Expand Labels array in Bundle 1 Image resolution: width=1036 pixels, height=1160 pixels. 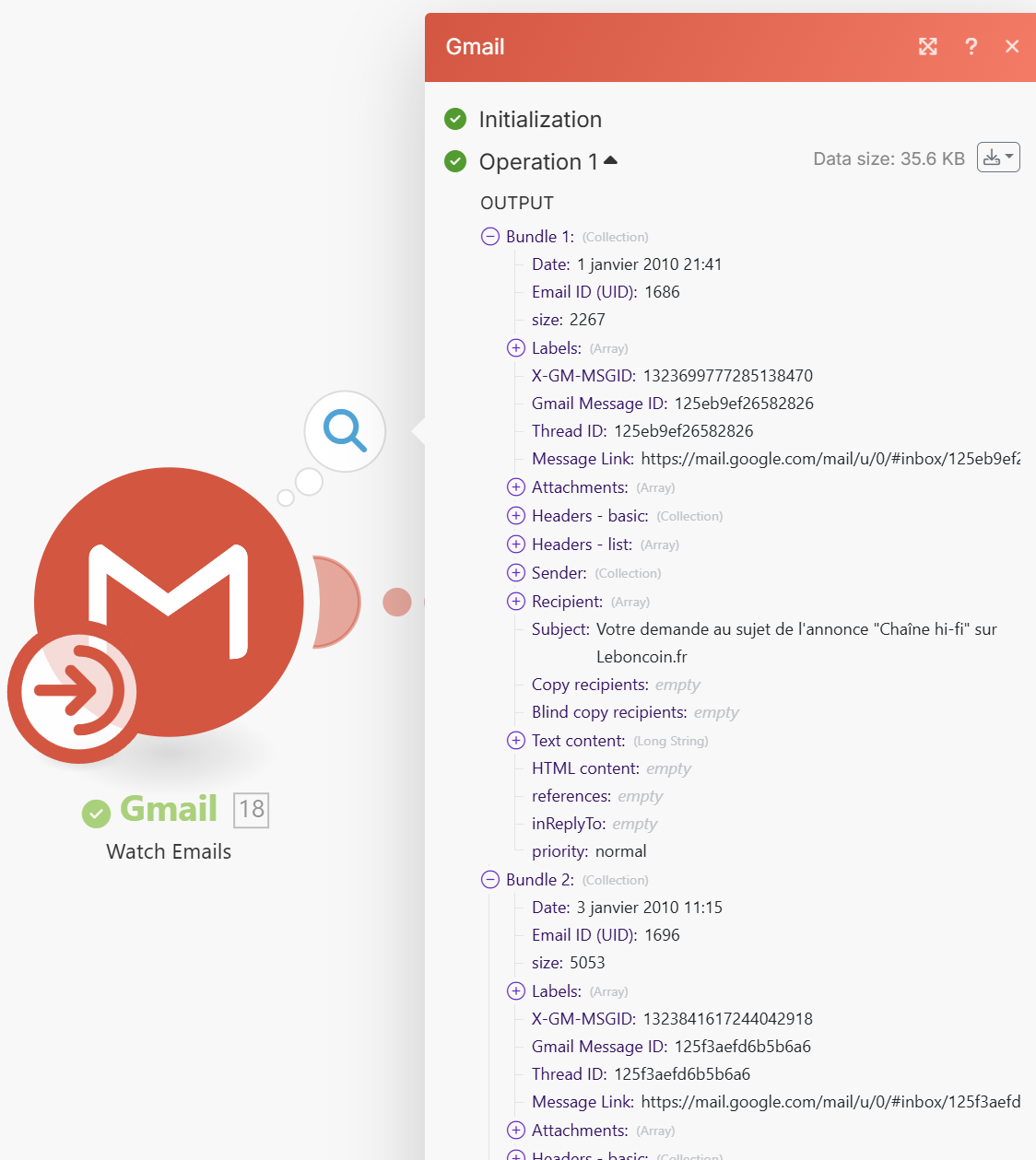pyautogui.click(x=516, y=348)
